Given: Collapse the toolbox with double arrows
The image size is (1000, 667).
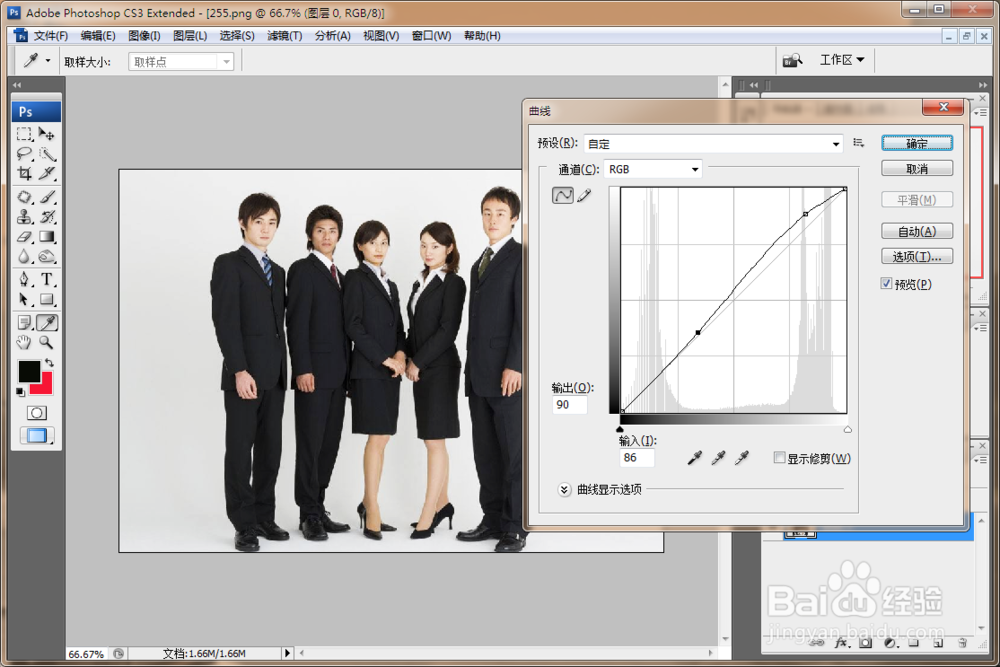Looking at the screenshot, I should pos(17,85).
